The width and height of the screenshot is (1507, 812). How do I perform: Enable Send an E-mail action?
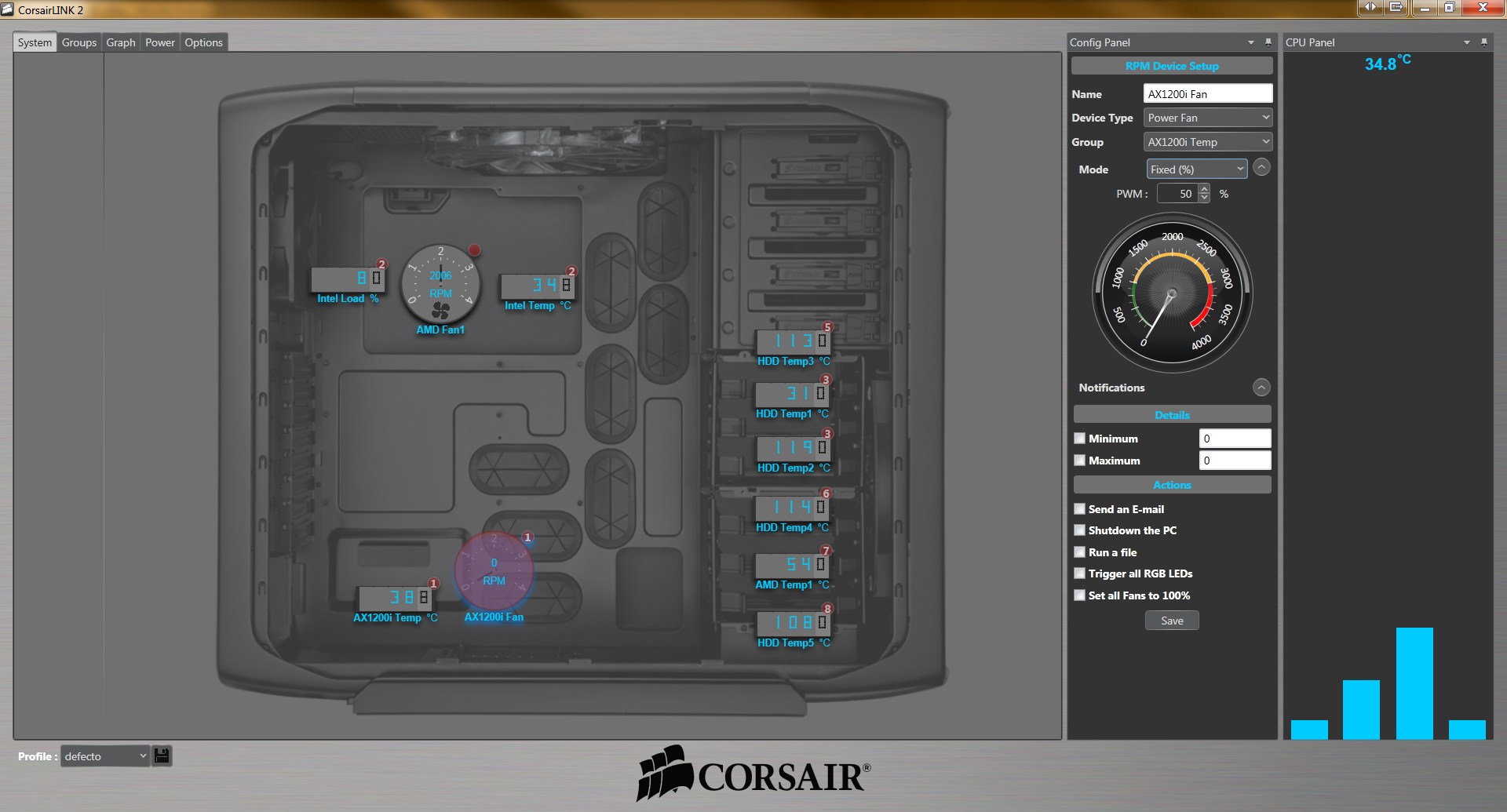pos(1080,509)
